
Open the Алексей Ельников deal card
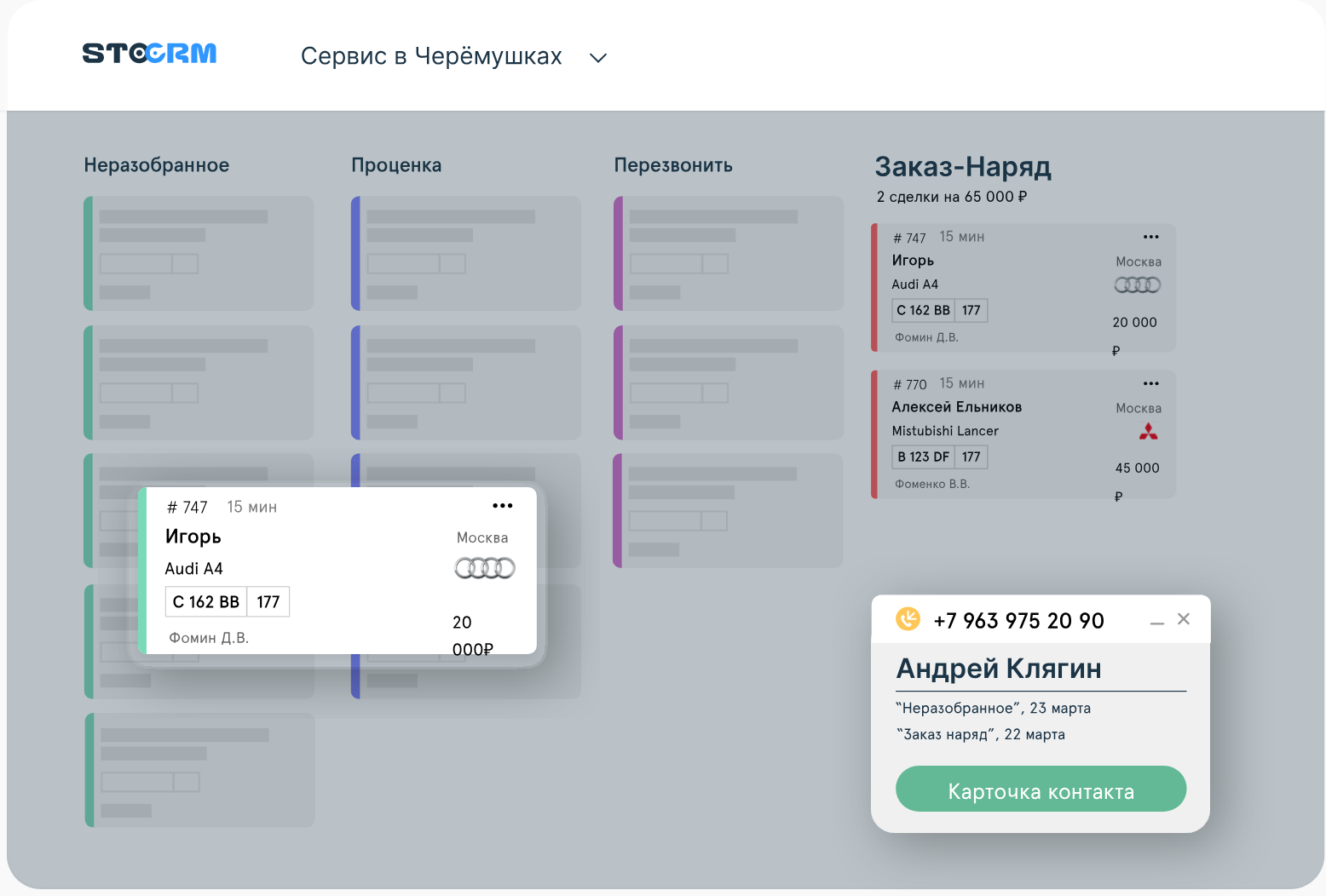1023,434
